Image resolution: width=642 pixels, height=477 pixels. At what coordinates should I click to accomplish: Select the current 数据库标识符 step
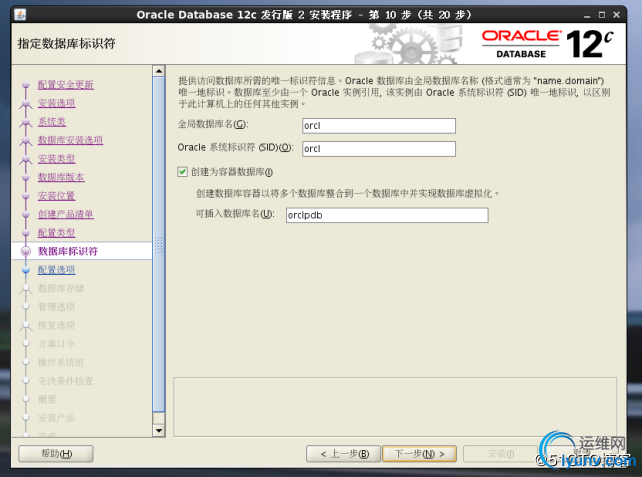(x=68, y=251)
